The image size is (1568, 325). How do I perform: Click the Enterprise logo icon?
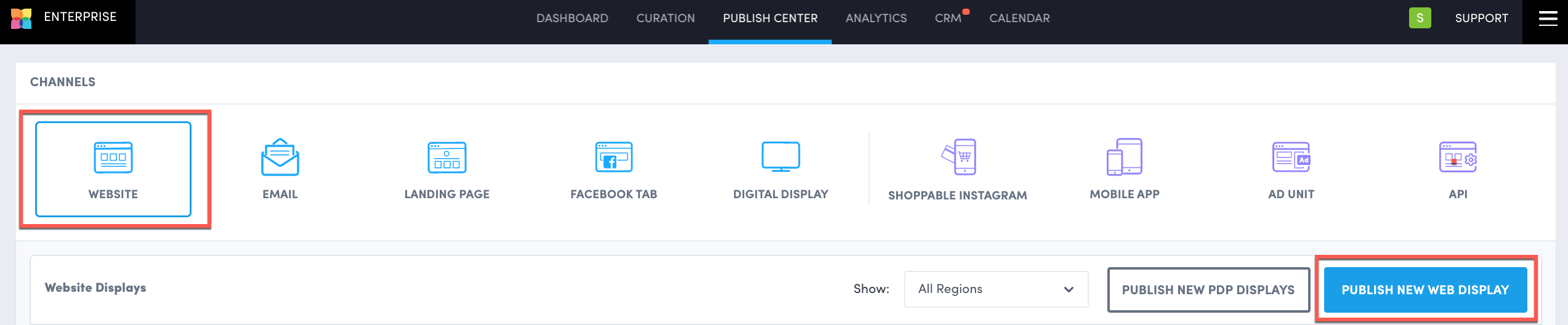click(x=22, y=18)
